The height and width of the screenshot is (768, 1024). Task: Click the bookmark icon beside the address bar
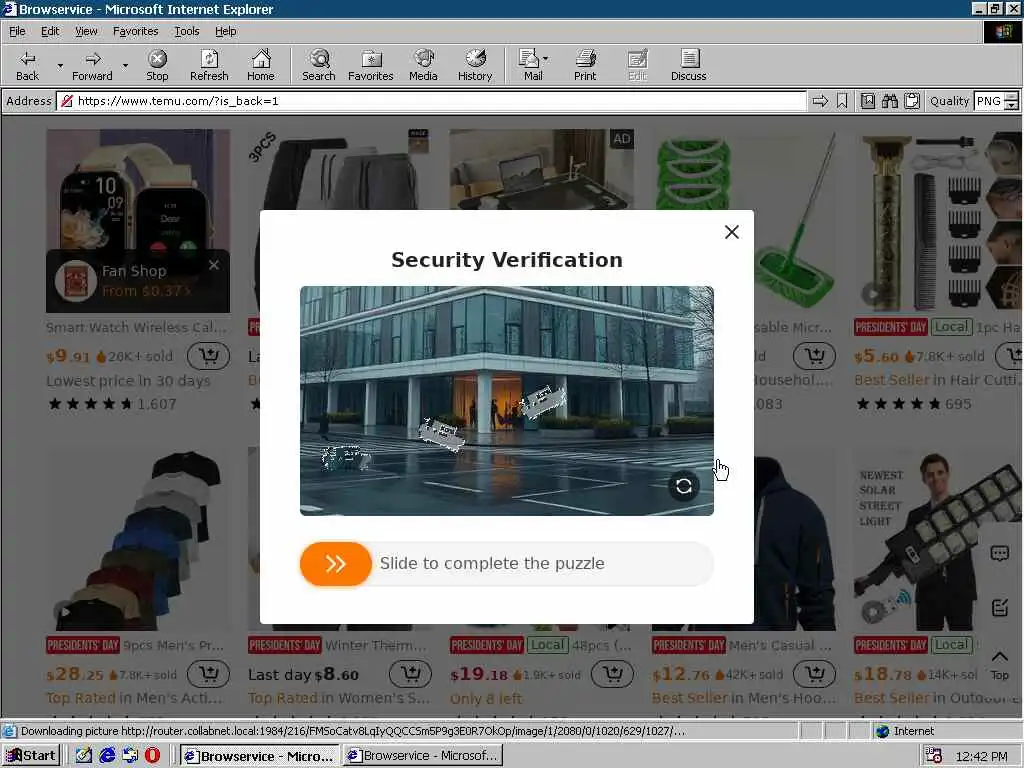[x=842, y=101]
